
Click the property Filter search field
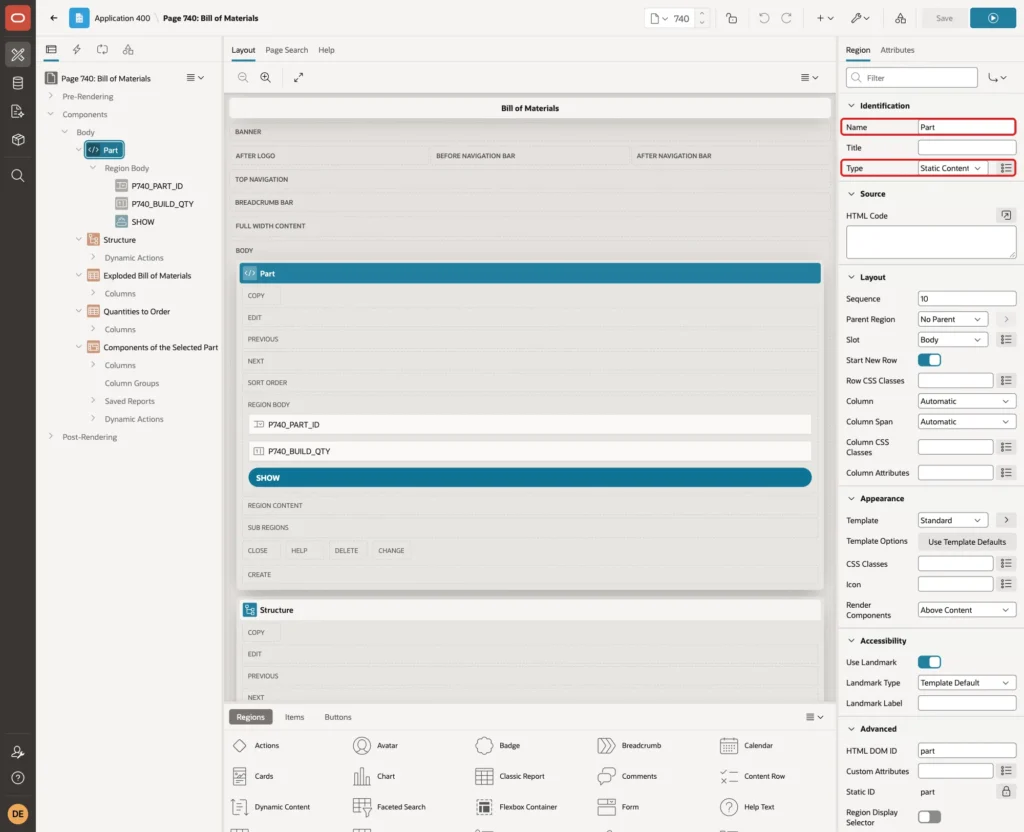912,78
